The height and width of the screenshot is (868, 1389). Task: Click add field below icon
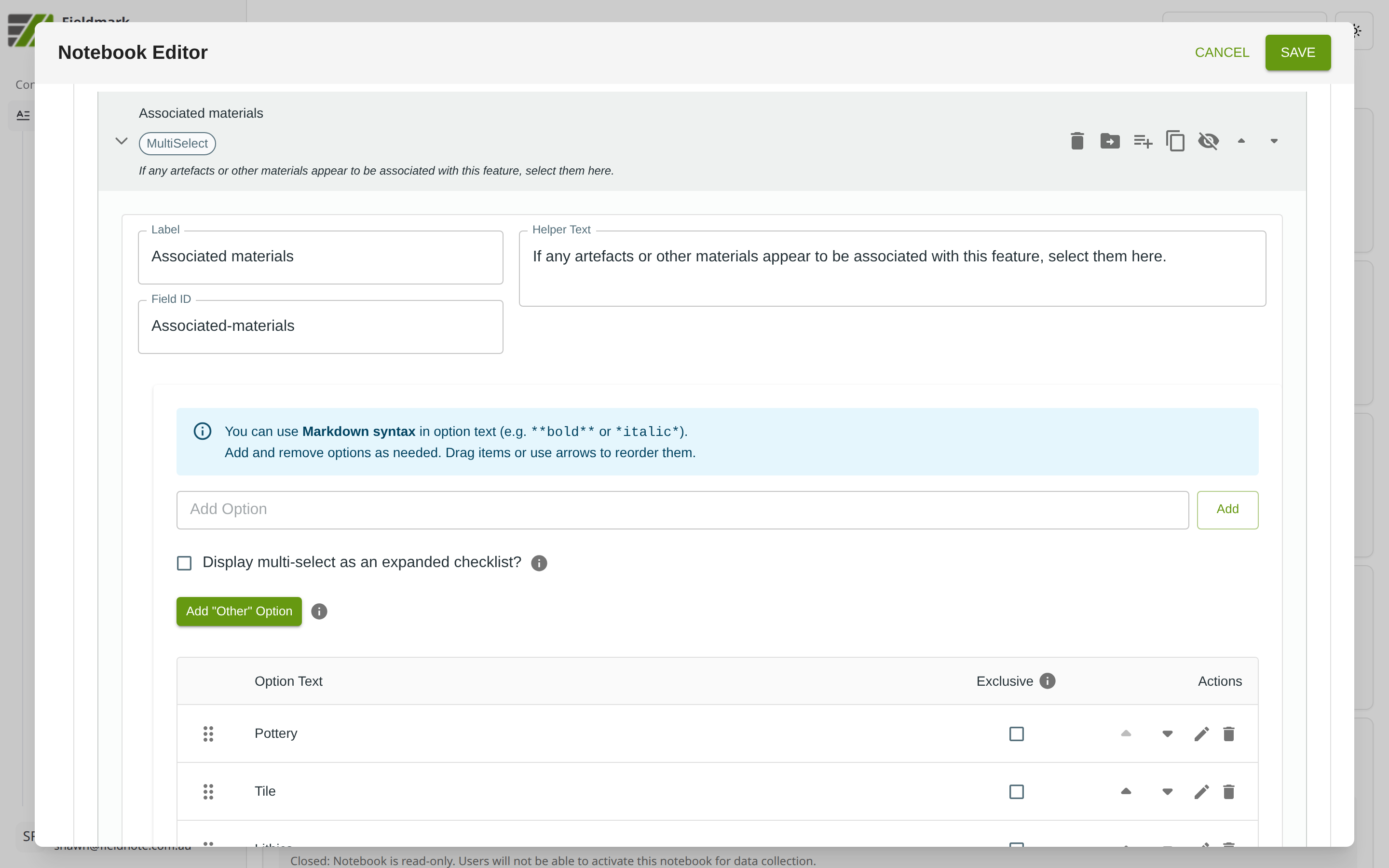point(1142,141)
